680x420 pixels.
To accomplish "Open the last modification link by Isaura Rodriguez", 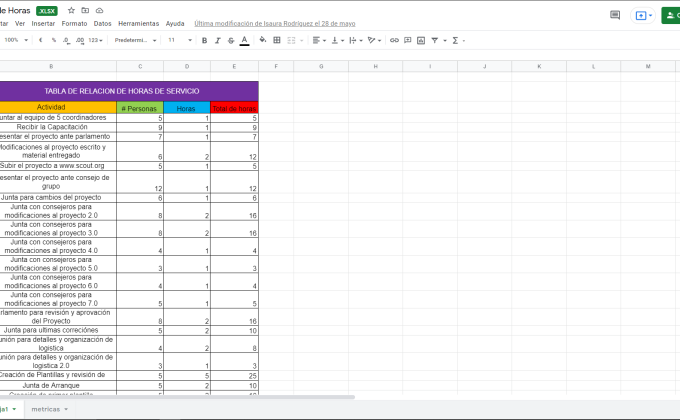I will tap(275, 23).
